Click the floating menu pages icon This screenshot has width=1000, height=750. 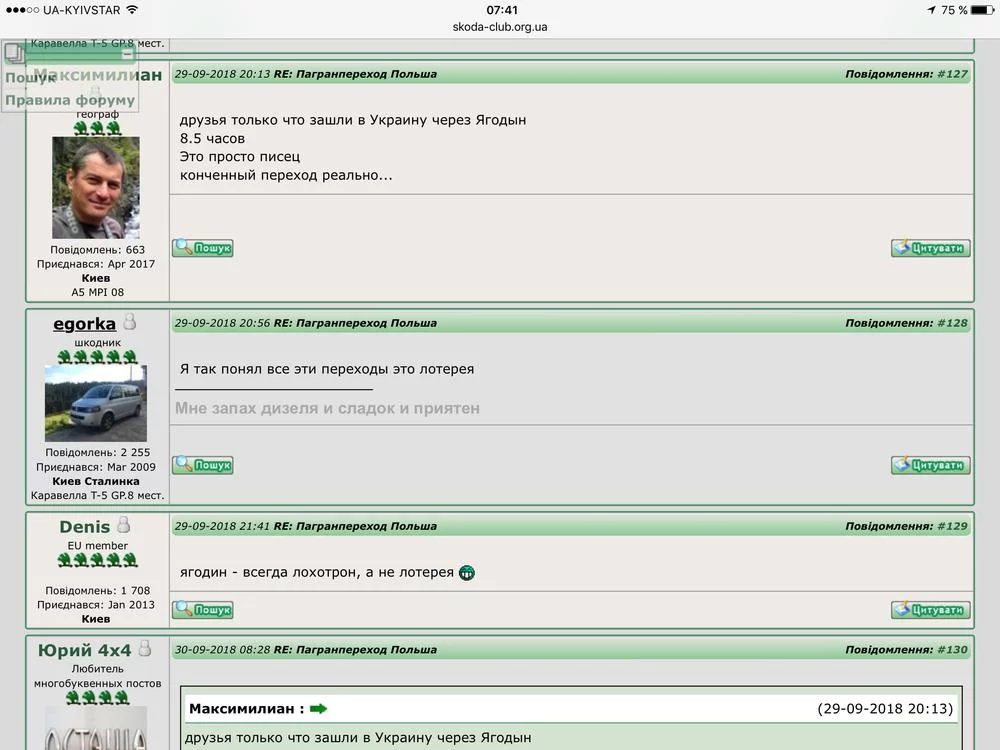click(x=14, y=53)
